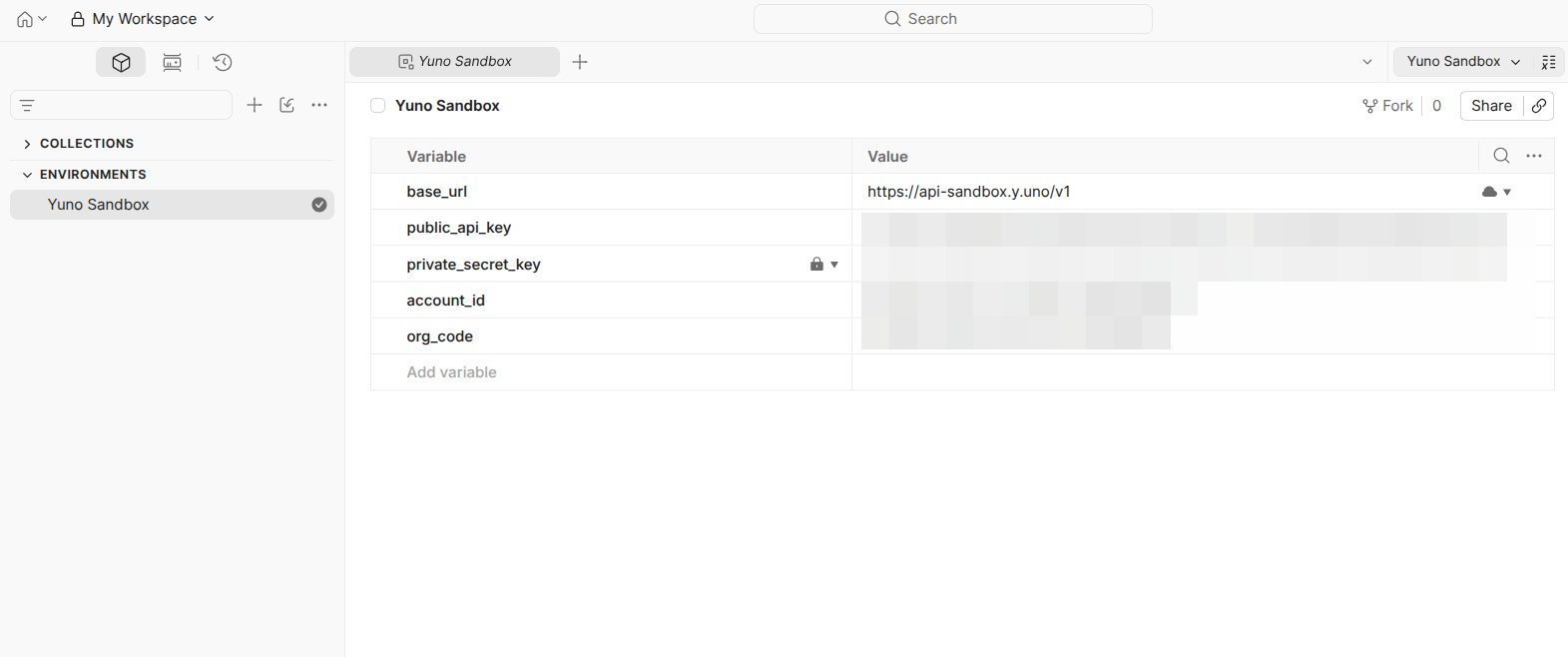Select Yuno Sandbox in environments list

[x=172, y=205]
